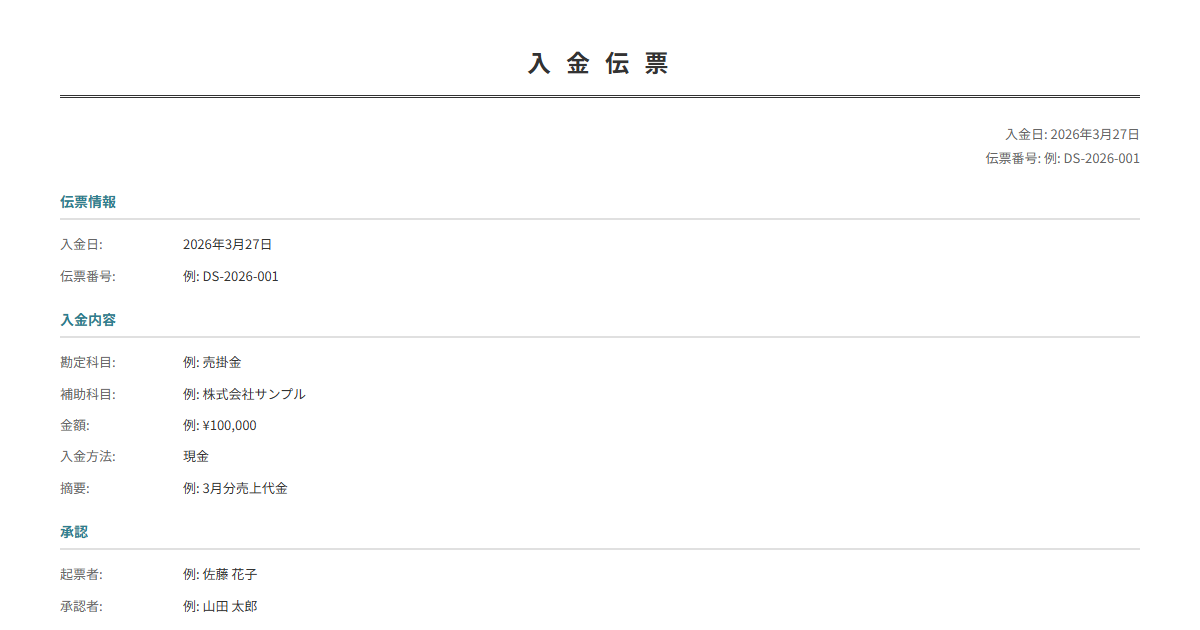Click the header date line at top right
Viewport: 1200px width, 630px height.
click(1072, 134)
